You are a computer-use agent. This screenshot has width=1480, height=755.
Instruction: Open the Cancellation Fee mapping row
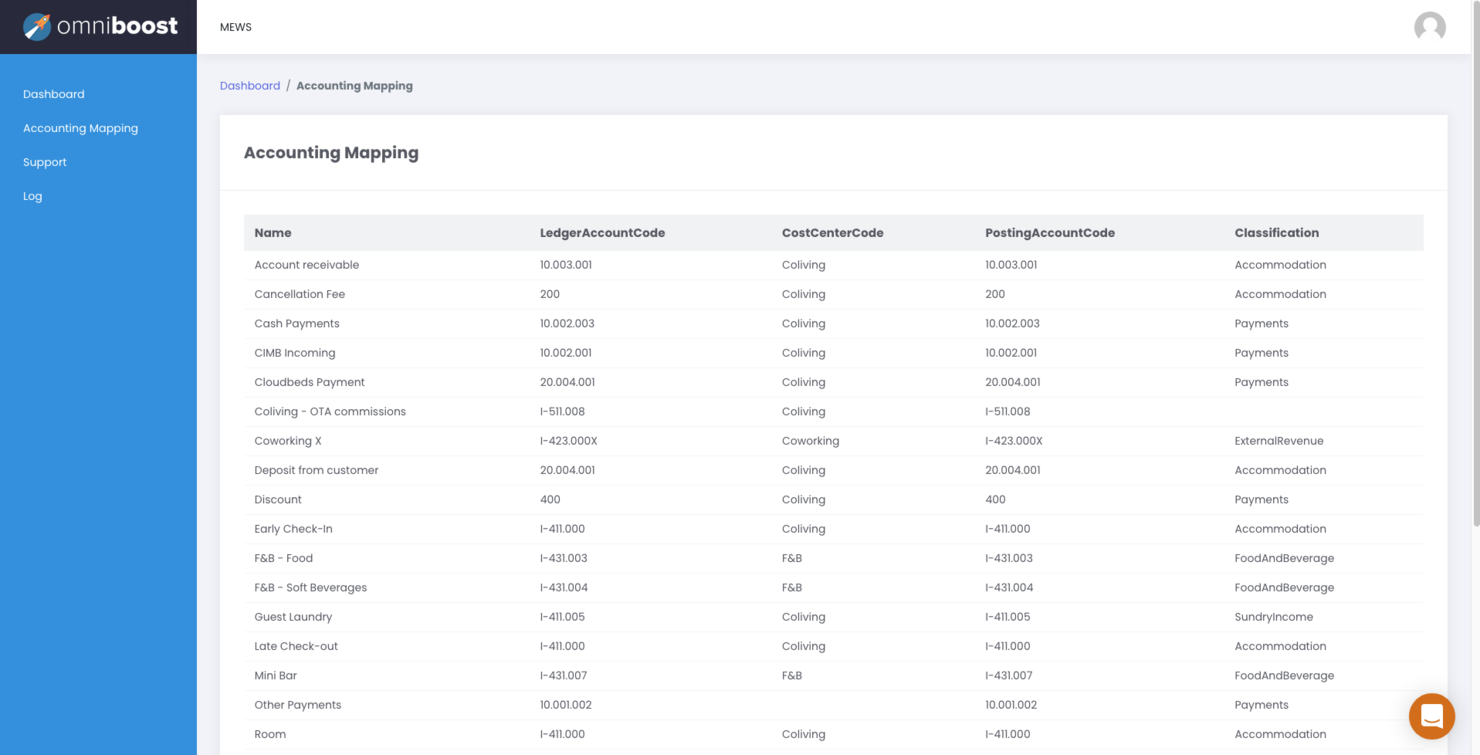tap(299, 294)
